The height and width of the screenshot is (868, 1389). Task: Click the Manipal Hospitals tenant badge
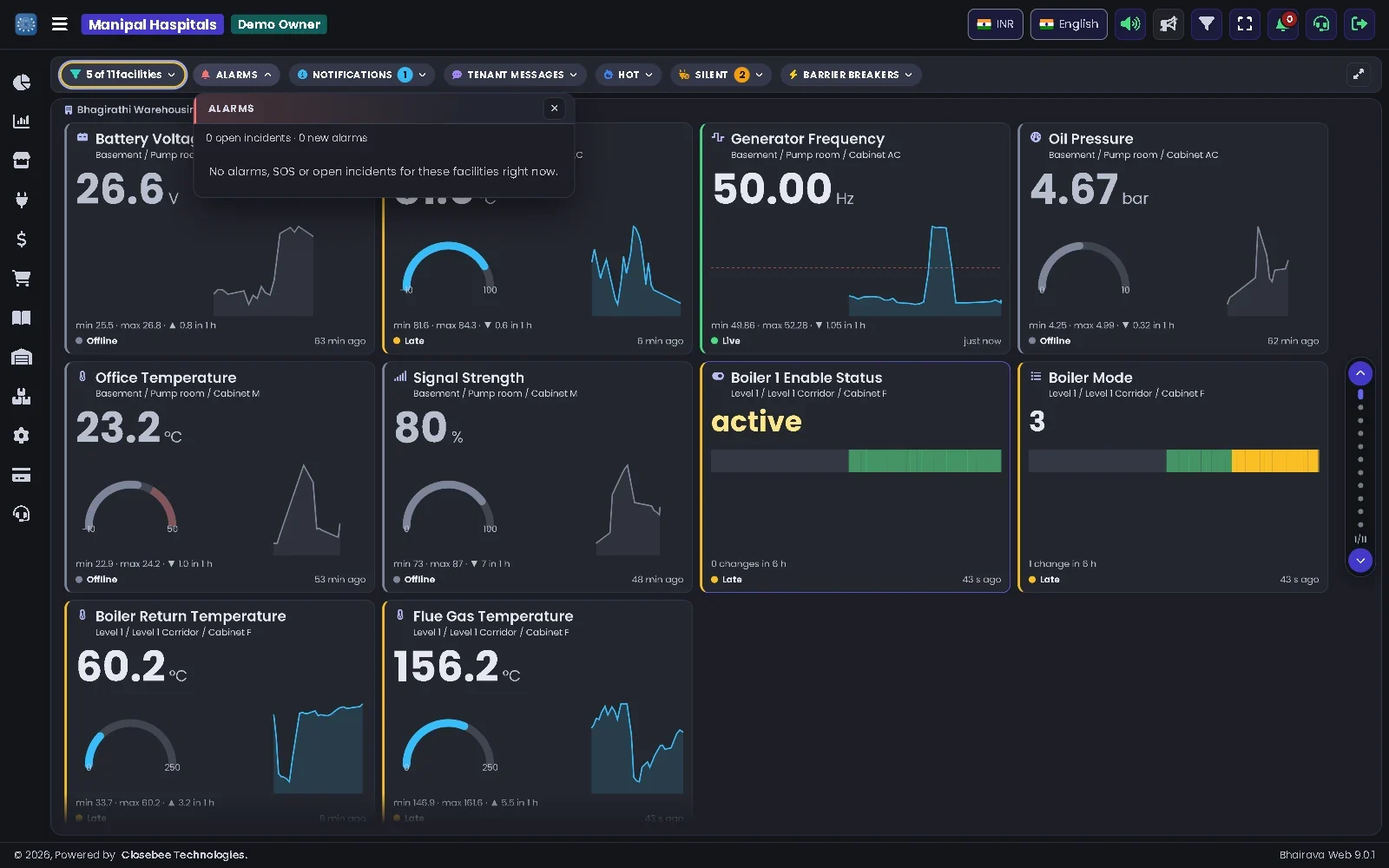click(153, 24)
